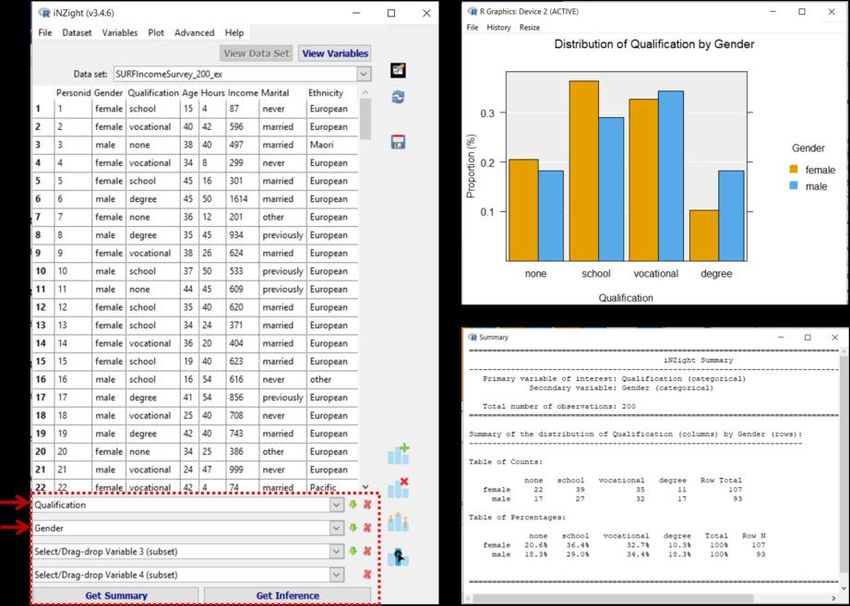
Task: Click the Hours column header
Action: (212, 93)
